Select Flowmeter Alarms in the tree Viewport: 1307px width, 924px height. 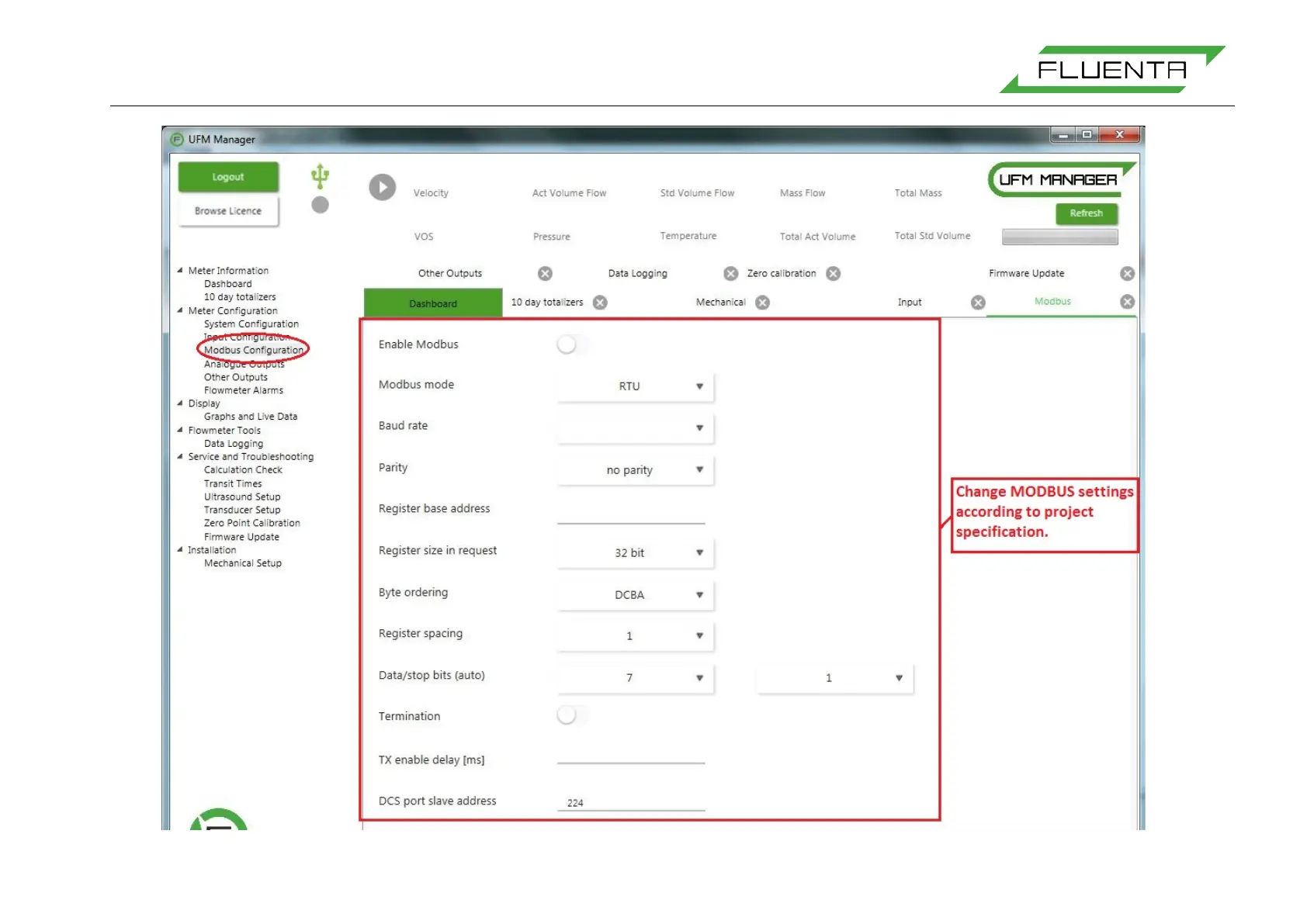243,390
